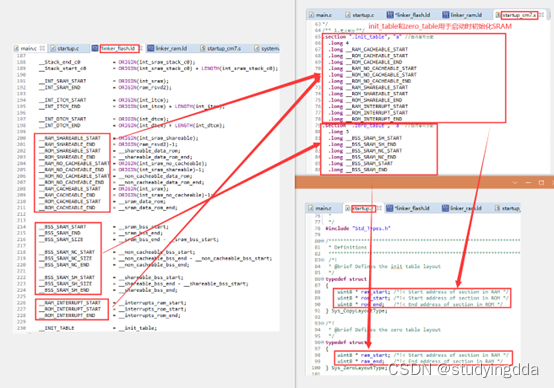The height and width of the screenshot is (388, 554).
Task: Maximize the orange title bar window
Action: [x=541, y=182]
